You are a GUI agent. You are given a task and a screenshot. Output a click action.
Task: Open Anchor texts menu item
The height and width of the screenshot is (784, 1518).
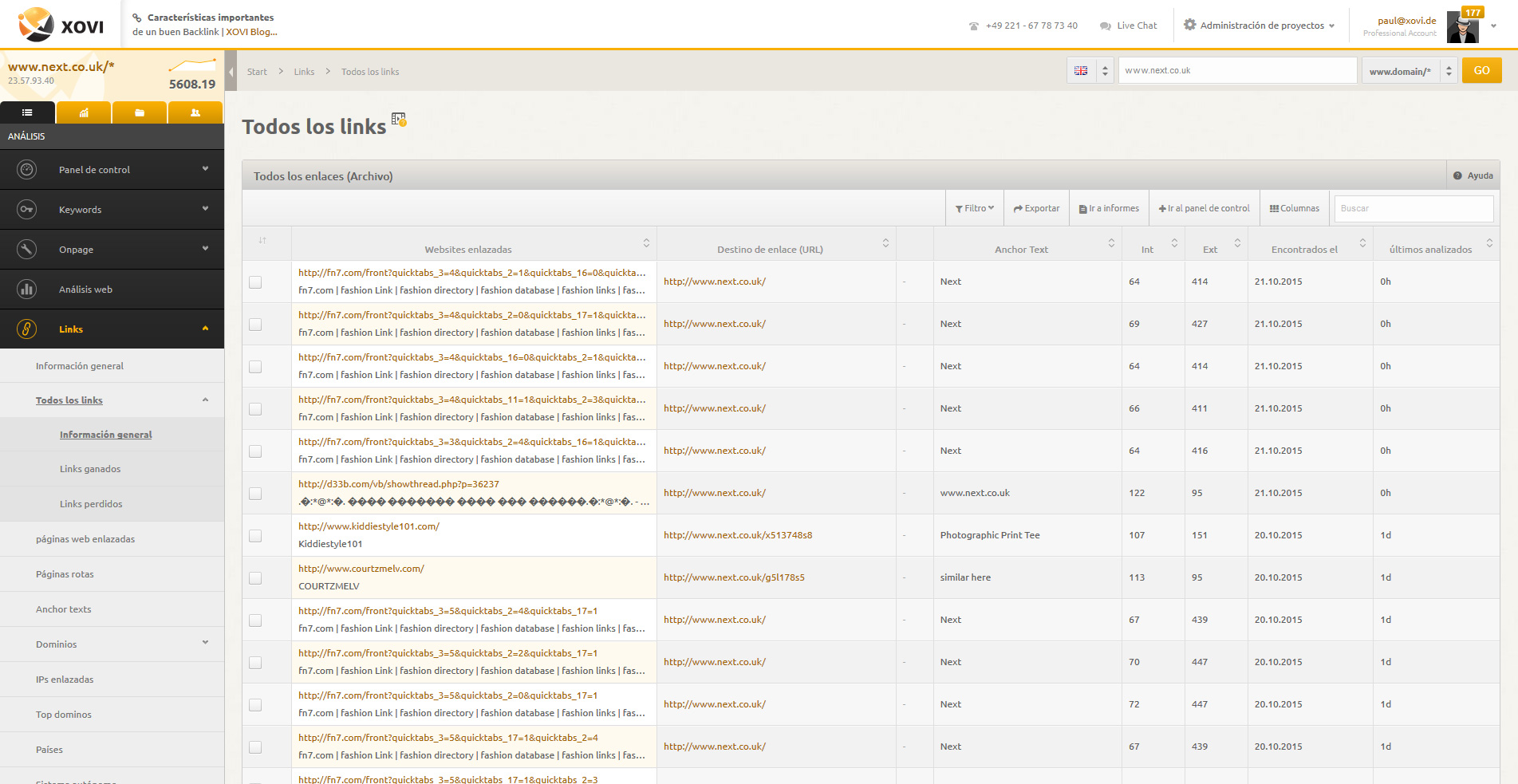click(64, 609)
